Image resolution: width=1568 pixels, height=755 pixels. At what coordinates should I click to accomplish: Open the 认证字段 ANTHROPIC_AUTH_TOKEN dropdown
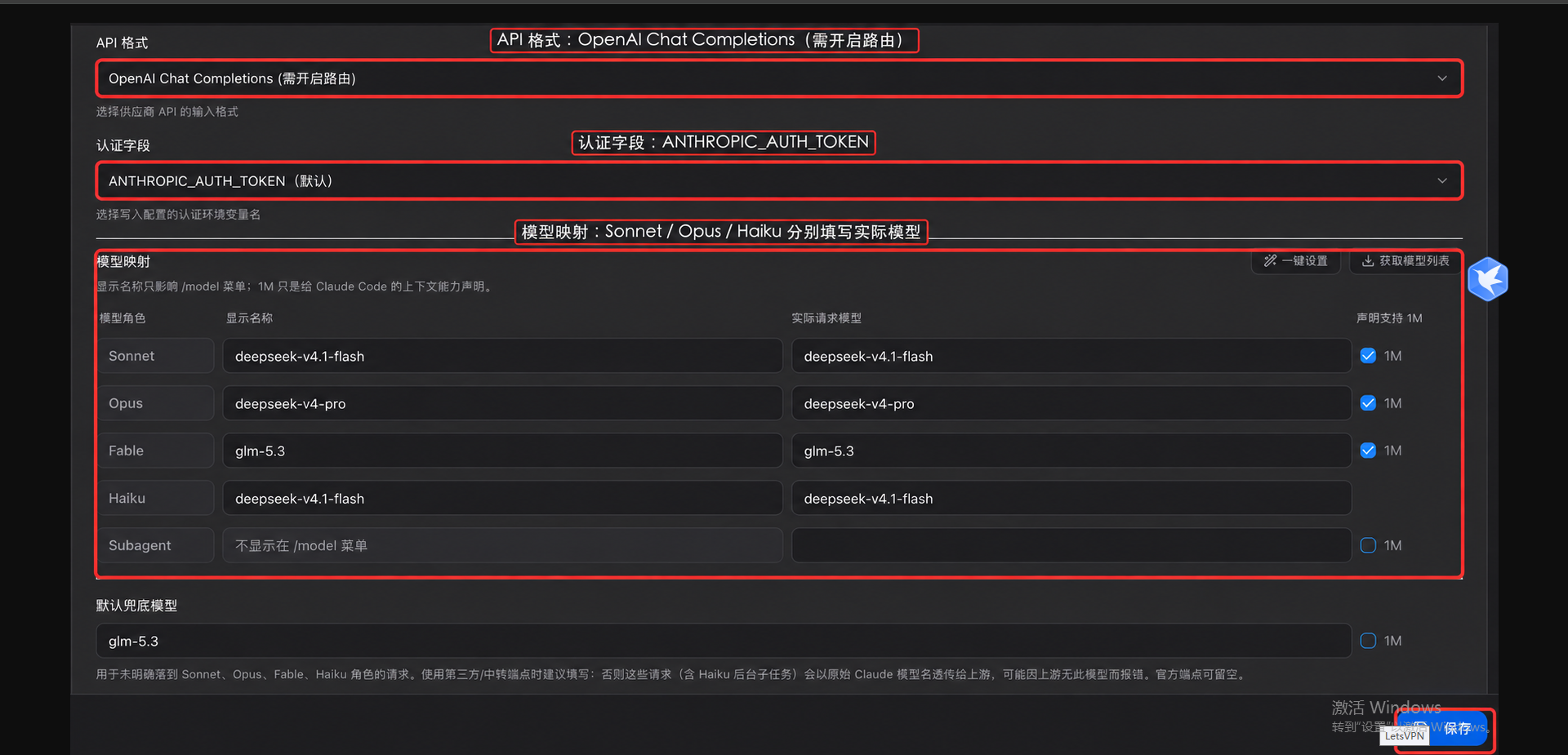click(x=779, y=180)
